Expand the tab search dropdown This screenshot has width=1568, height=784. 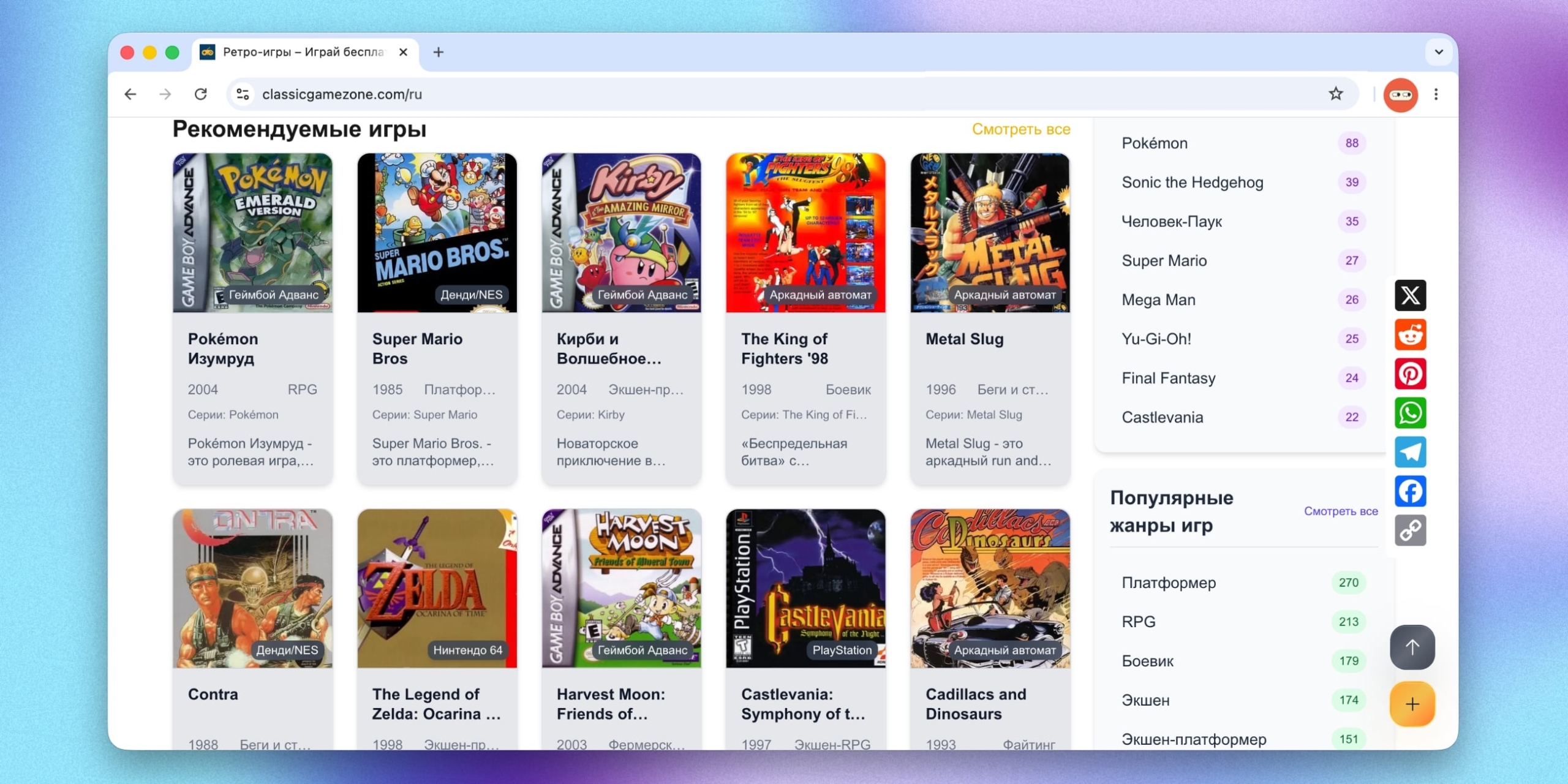(x=1439, y=53)
